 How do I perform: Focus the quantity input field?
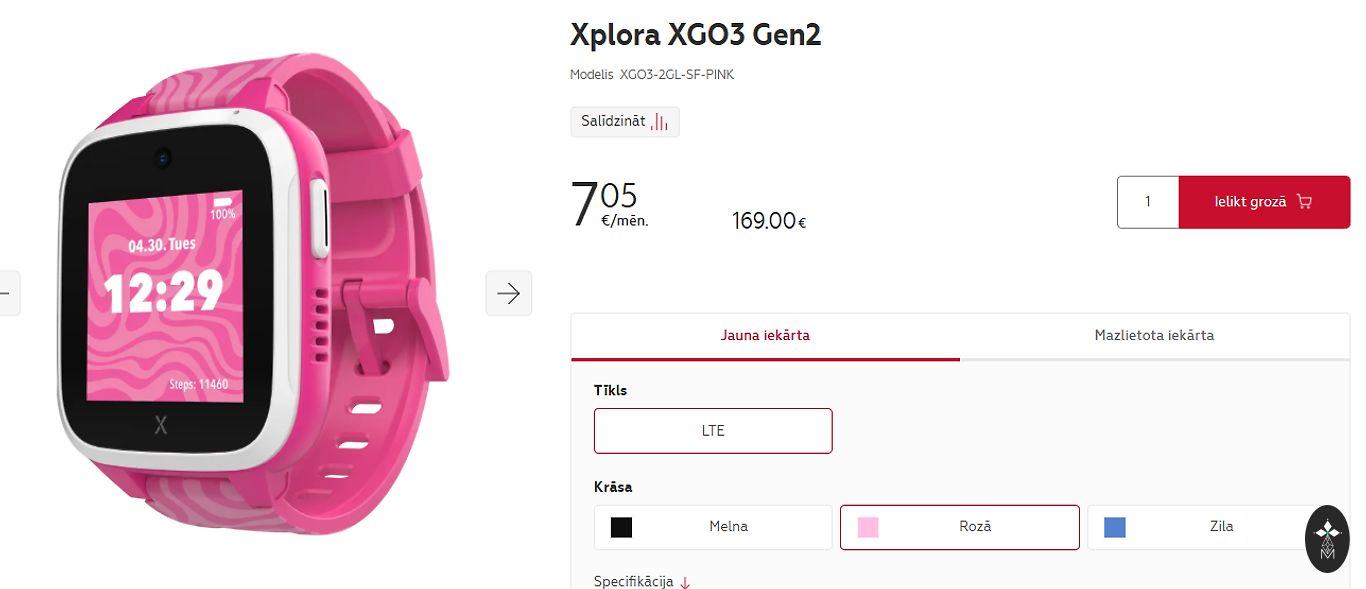[x=1148, y=202]
